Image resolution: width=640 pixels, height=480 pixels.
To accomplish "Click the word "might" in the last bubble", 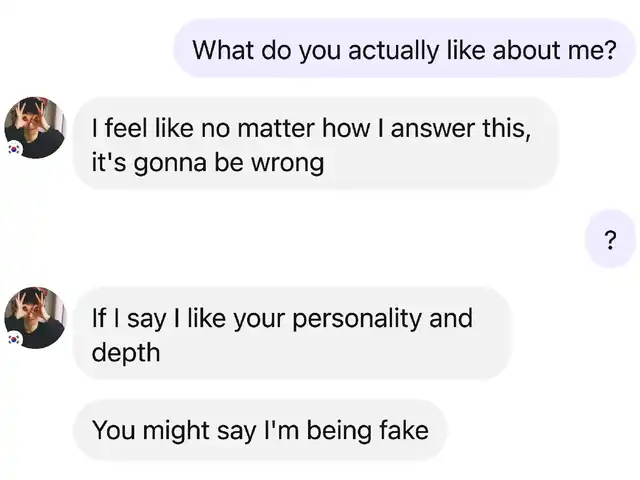I will (x=178, y=431).
